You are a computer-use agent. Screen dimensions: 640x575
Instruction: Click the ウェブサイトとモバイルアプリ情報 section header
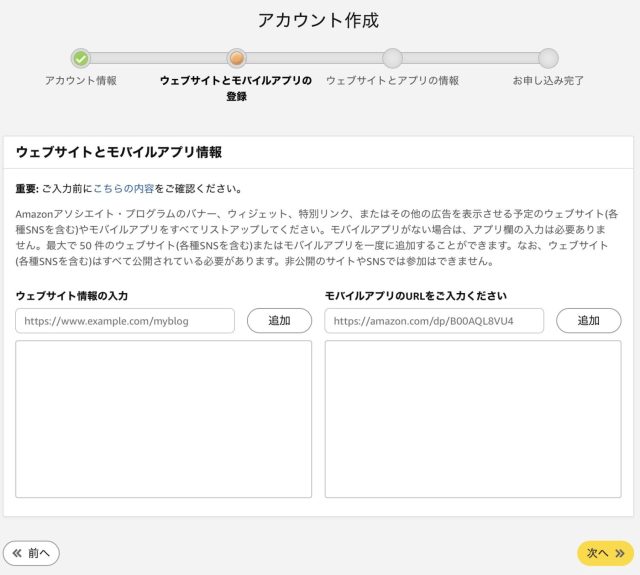[119, 153]
